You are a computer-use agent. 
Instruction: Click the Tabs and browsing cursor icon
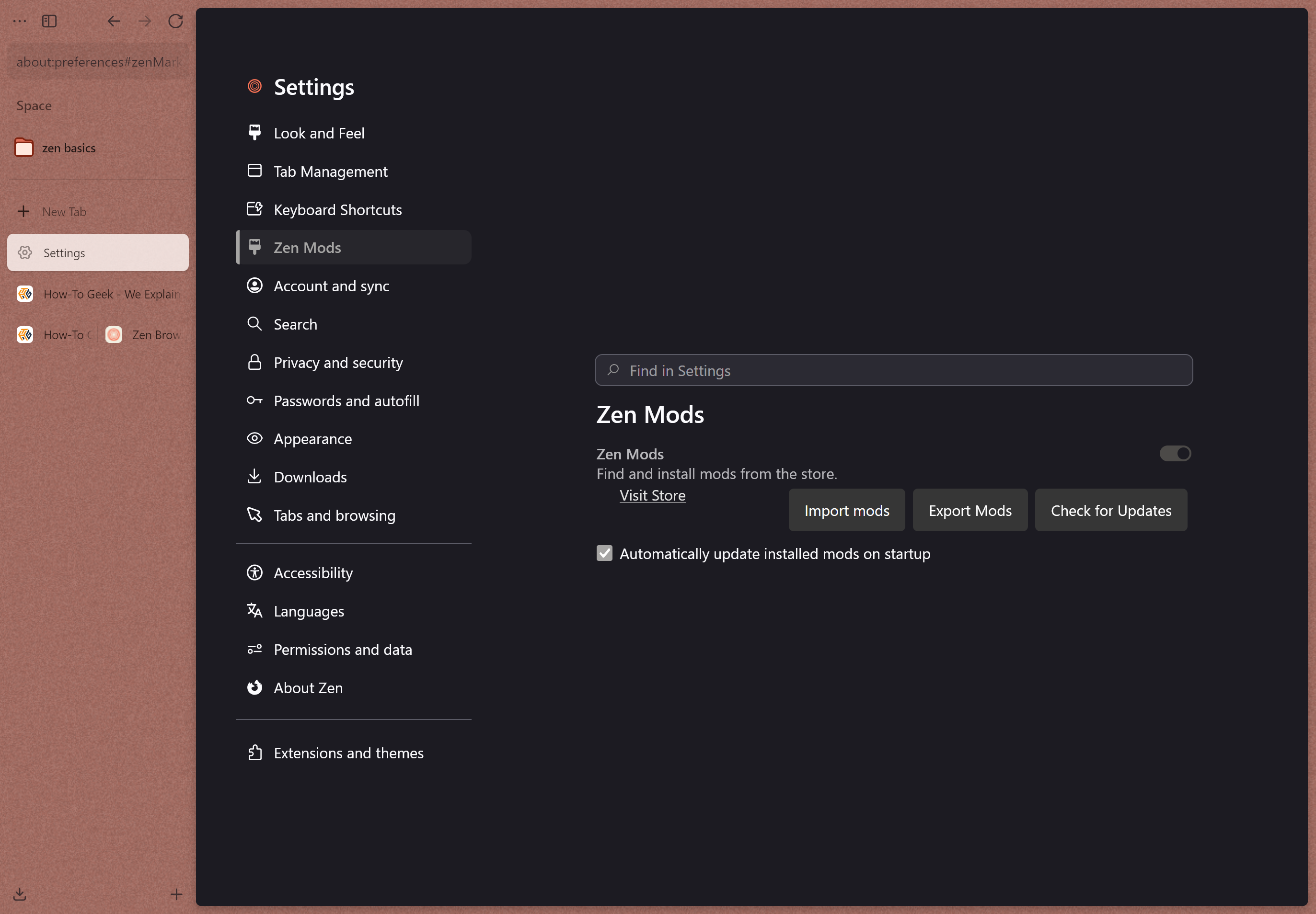point(254,515)
